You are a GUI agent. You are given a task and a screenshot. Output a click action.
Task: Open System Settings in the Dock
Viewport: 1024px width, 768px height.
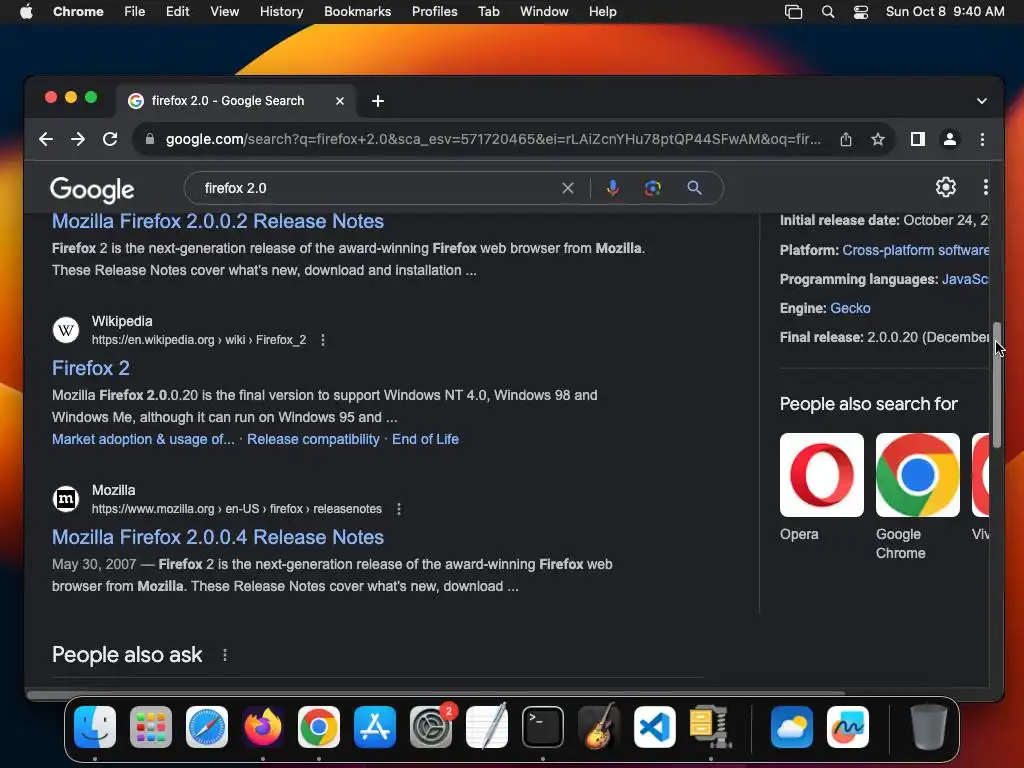(430, 726)
